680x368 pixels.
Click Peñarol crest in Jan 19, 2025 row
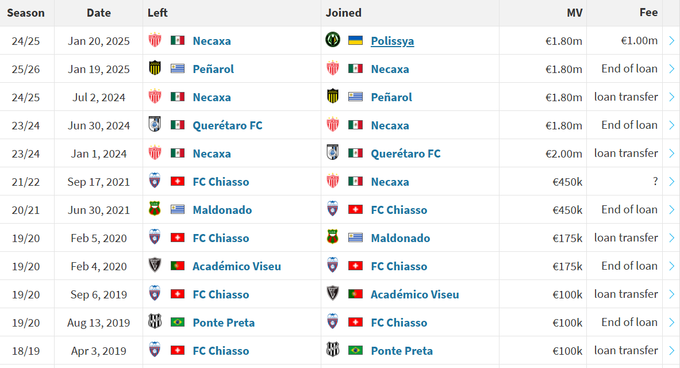(155, 68)
